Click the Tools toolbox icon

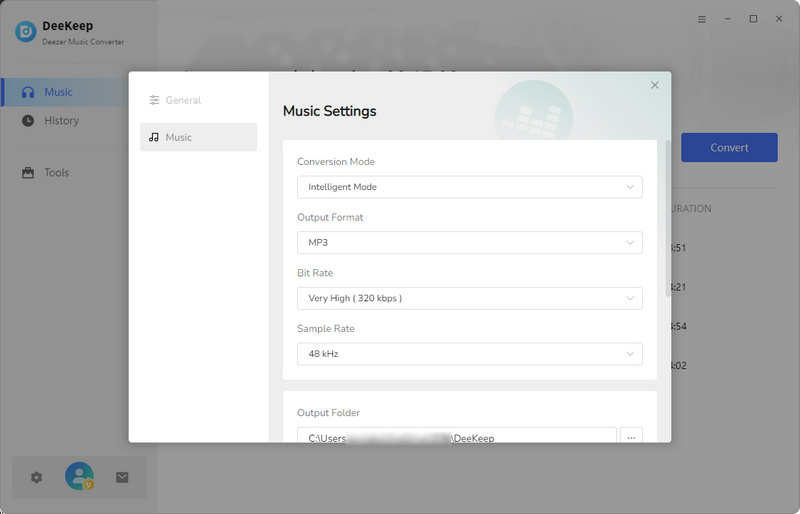pos(28,173)
